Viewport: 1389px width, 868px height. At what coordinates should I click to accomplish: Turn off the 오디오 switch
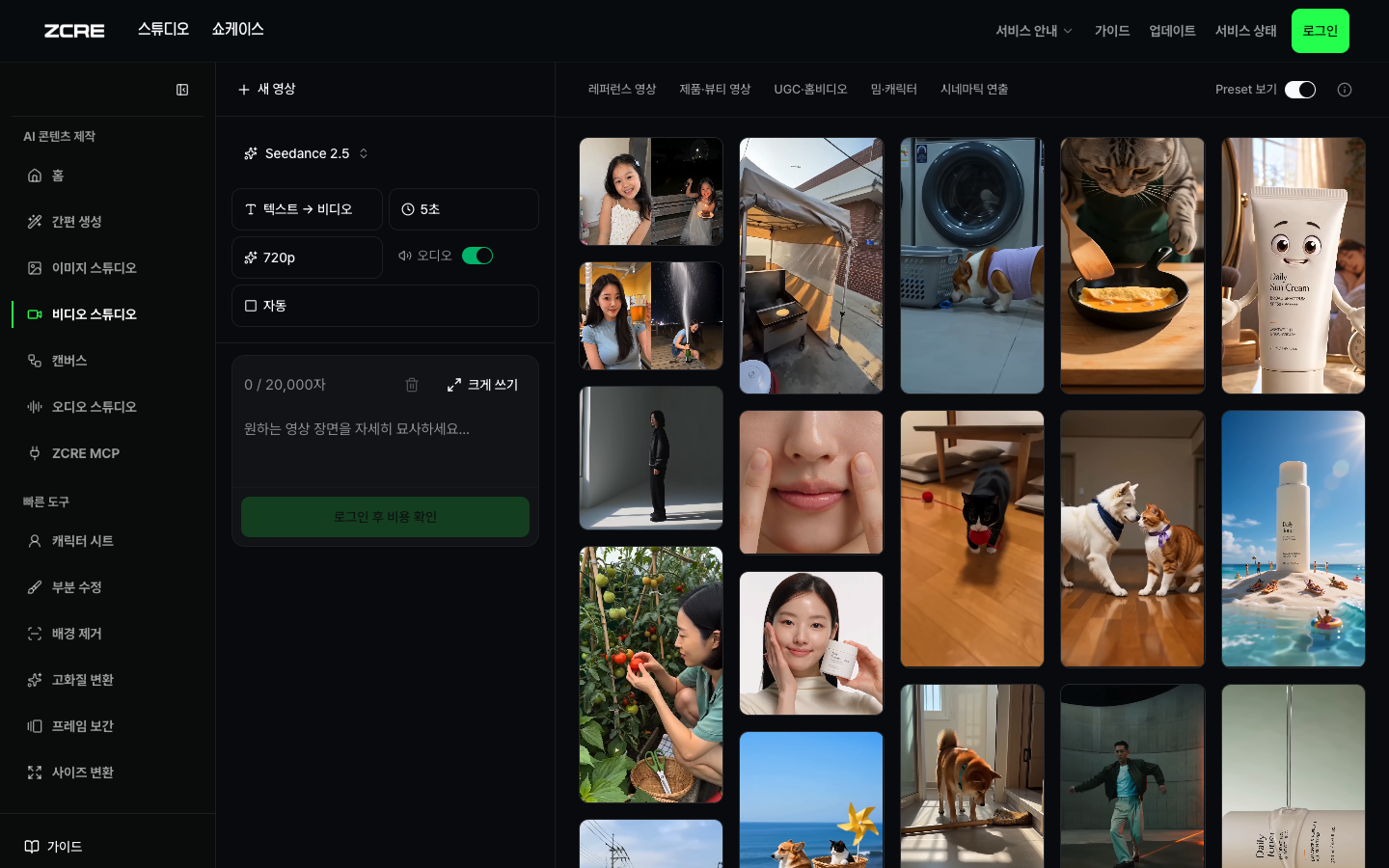pos(477,256)
